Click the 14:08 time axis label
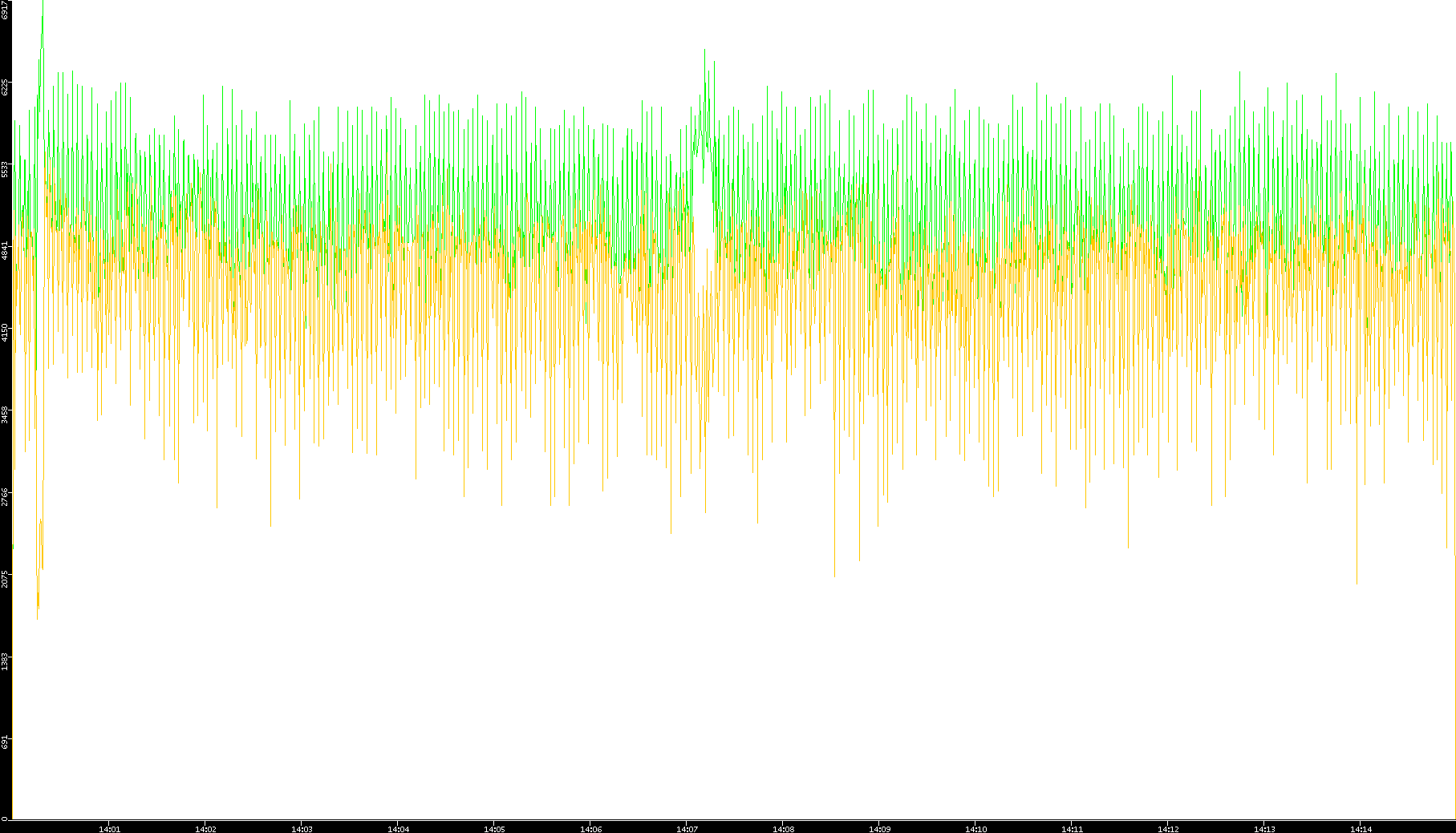Viewport: 1456px width, 833px height. click(783, 829)
